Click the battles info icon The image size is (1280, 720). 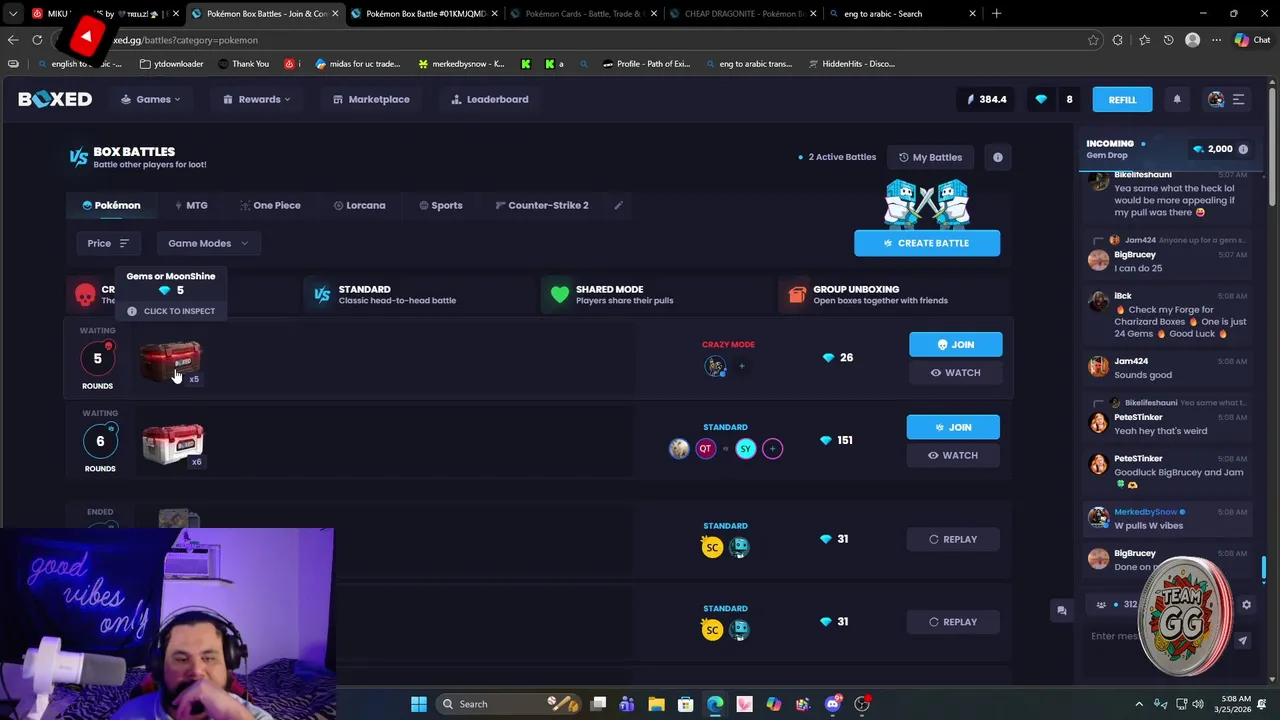[x=997, y=157]
